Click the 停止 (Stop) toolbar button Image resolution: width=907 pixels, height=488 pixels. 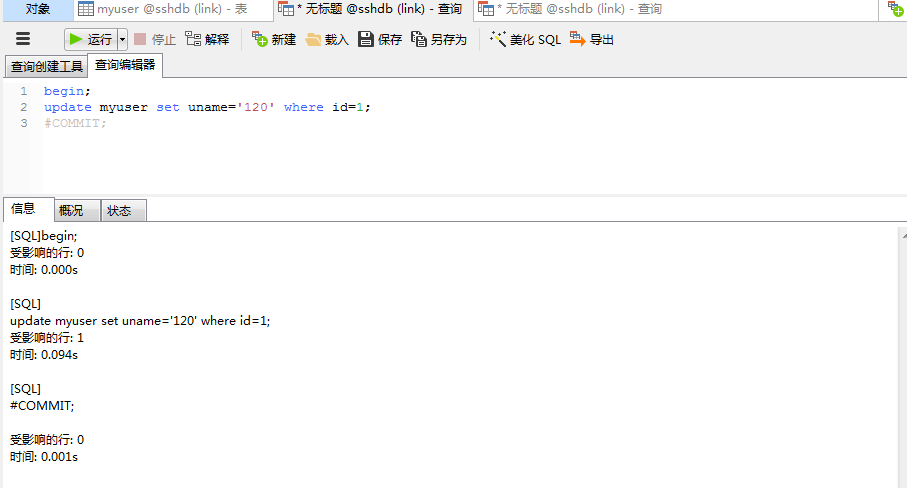pos(154,40)
